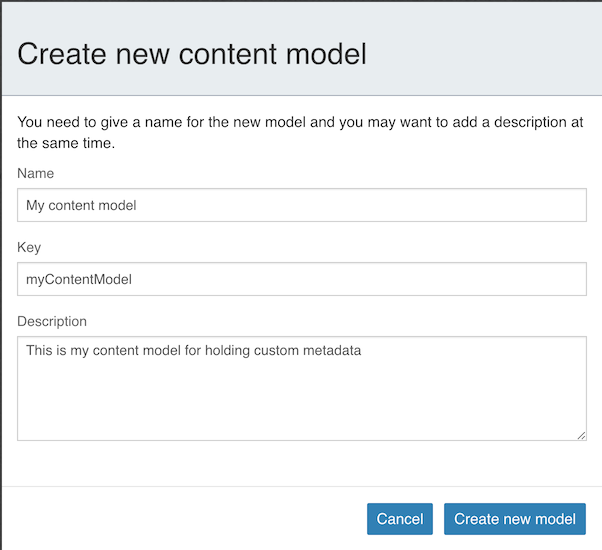Screen dimensions: 602x550
Task: Click the 'Create new content model' dialog title
Action: pos(192,53)
